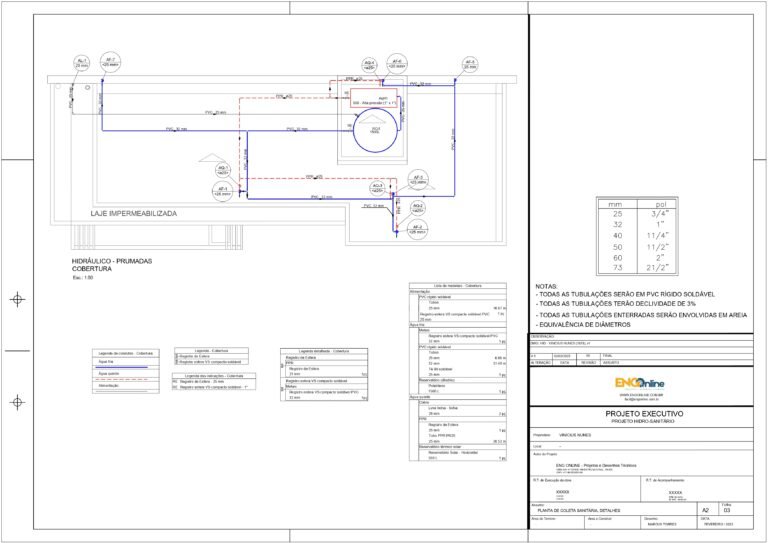The width and height of the screenshot is (768, 543).
Task: Select the AQ-1 hot water riser tag
Action: click(x=223, y=170)
